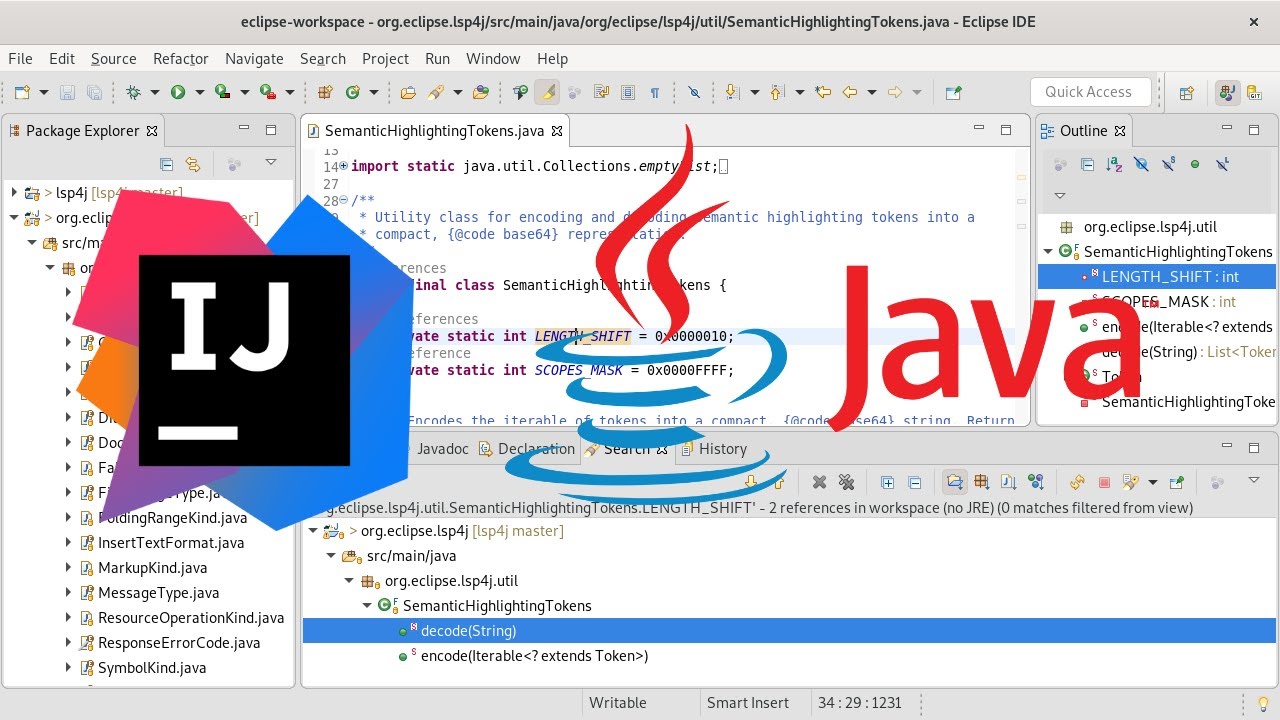Toggle Mark Occurrences highlighter button
This screenshot has height=720, width=1280.
(x=547, y=92)
